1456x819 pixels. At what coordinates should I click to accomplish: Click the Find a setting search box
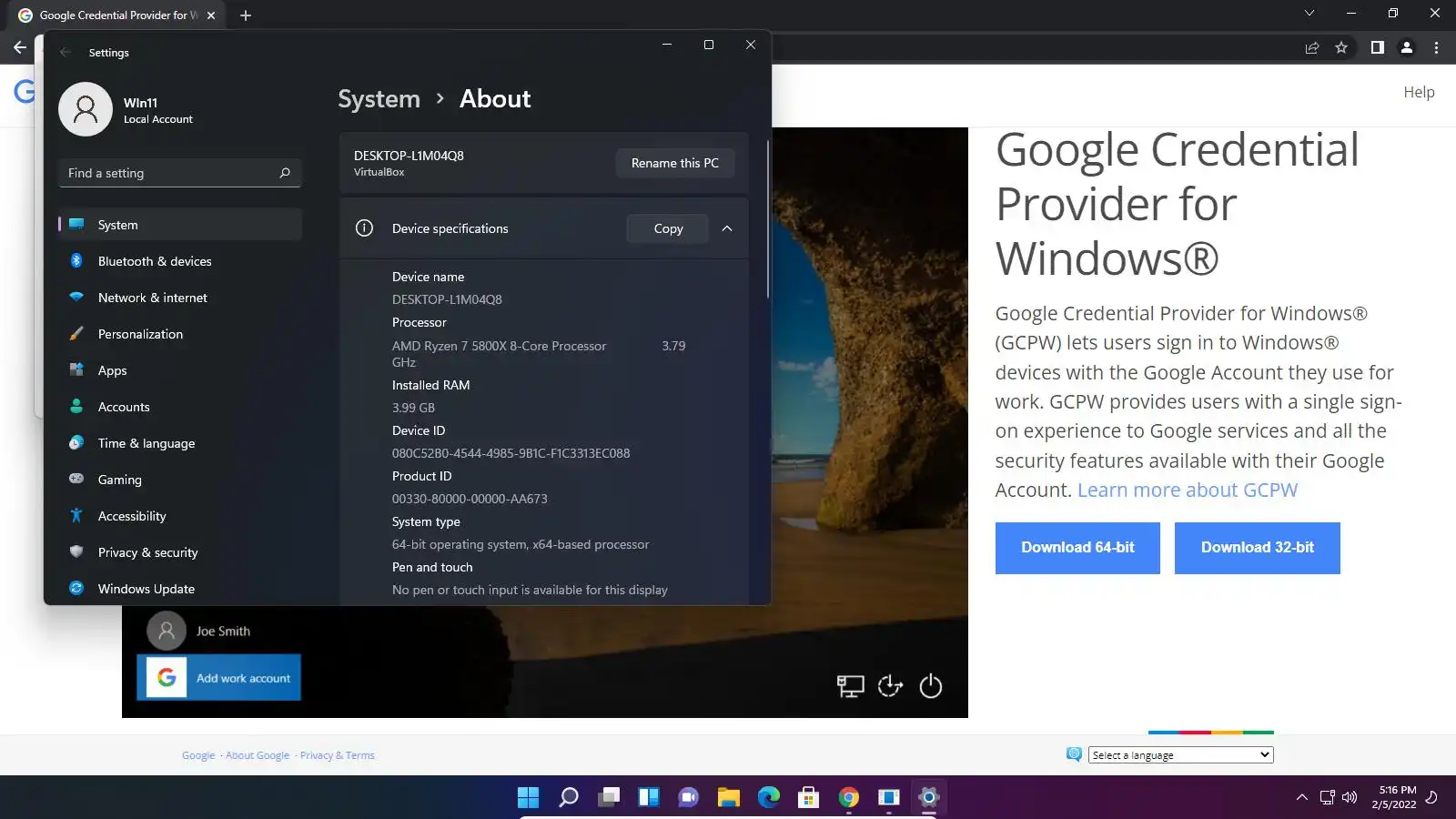point(179,173)
